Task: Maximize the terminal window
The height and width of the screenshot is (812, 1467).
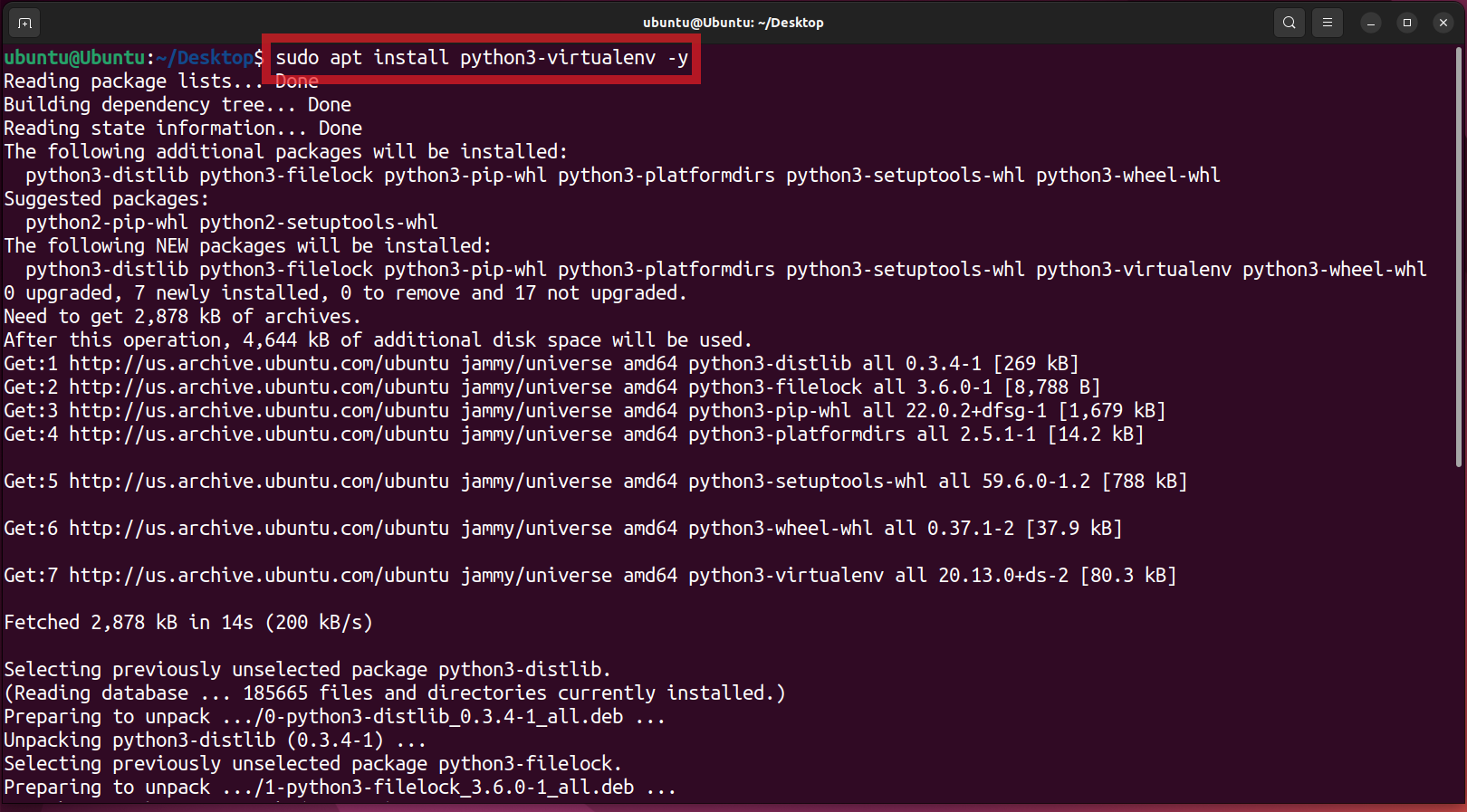Action: (x=1407, y=23)
